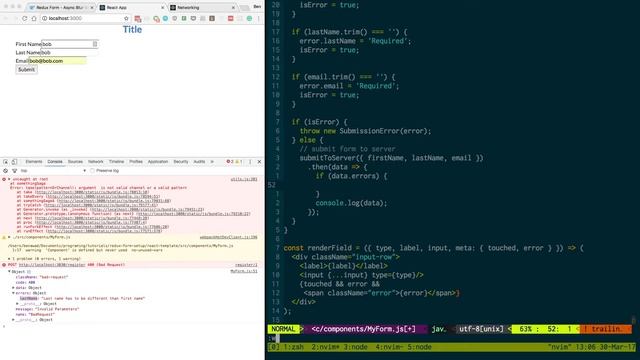The image size is (640, 360).
Task: Open the webpackHotDevClient.js source link
Action: (x=229, y=237)
